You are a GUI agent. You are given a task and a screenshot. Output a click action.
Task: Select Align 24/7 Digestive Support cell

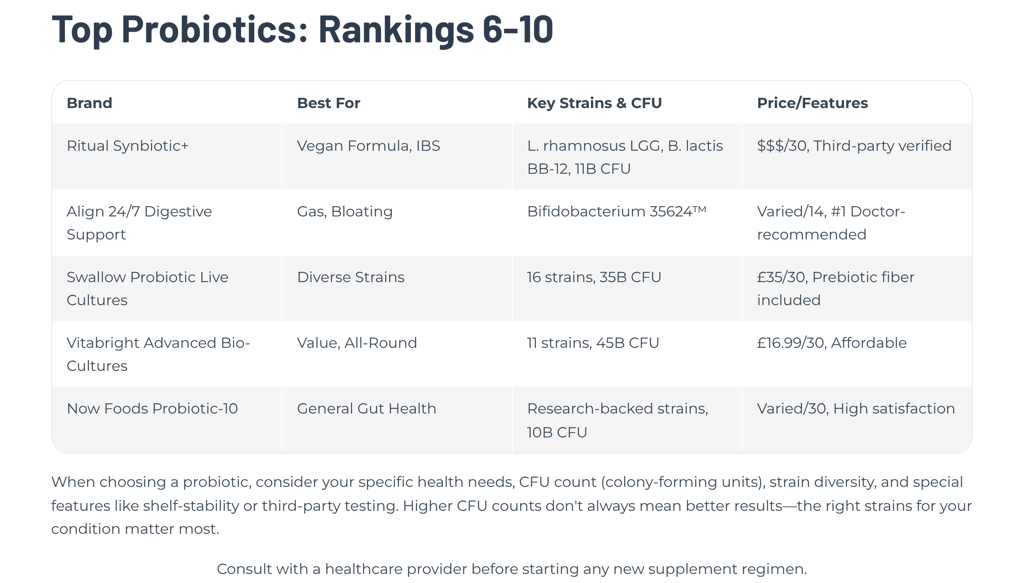click(167, 223)
